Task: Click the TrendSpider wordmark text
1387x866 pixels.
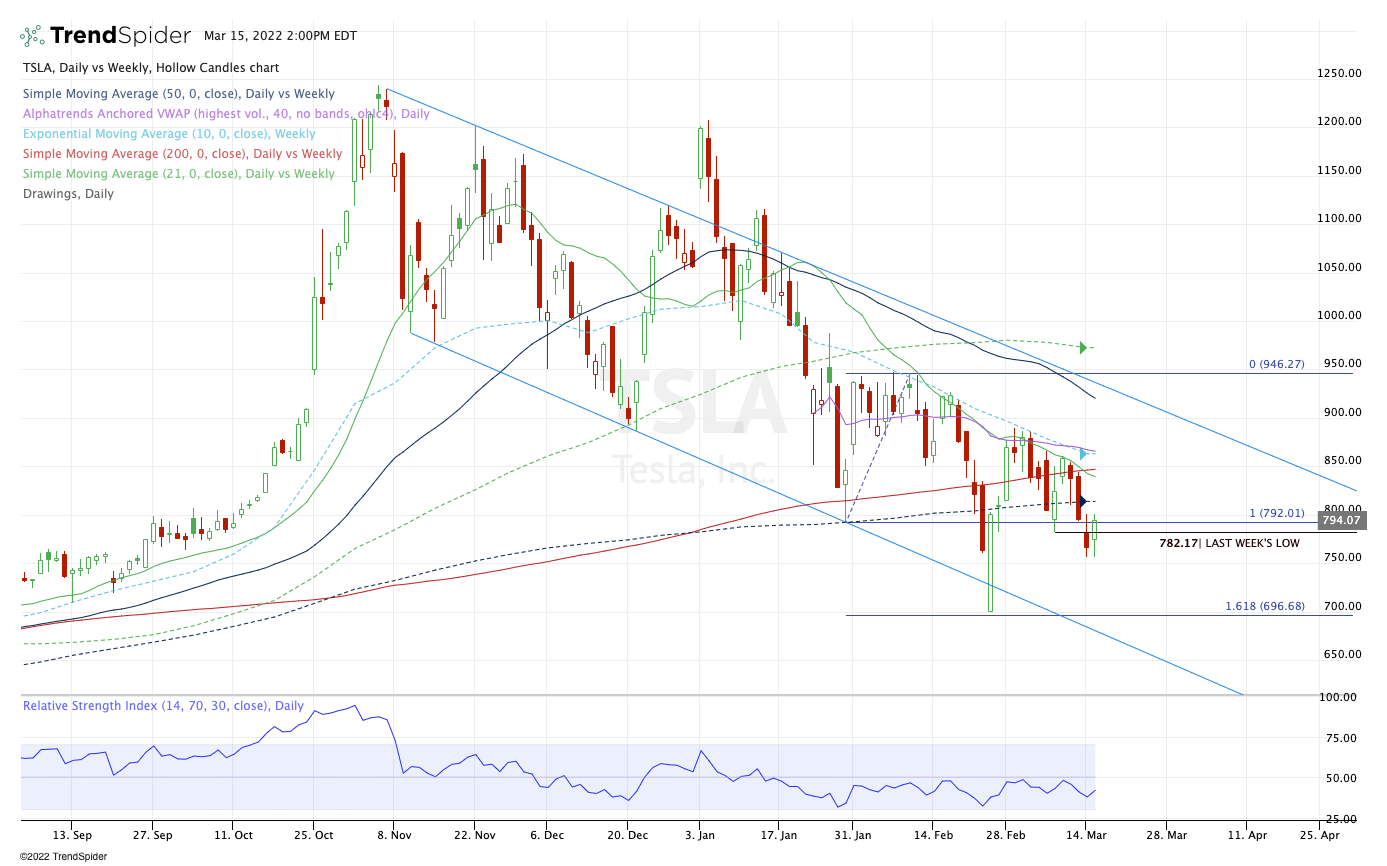Action: pos(120,36)
